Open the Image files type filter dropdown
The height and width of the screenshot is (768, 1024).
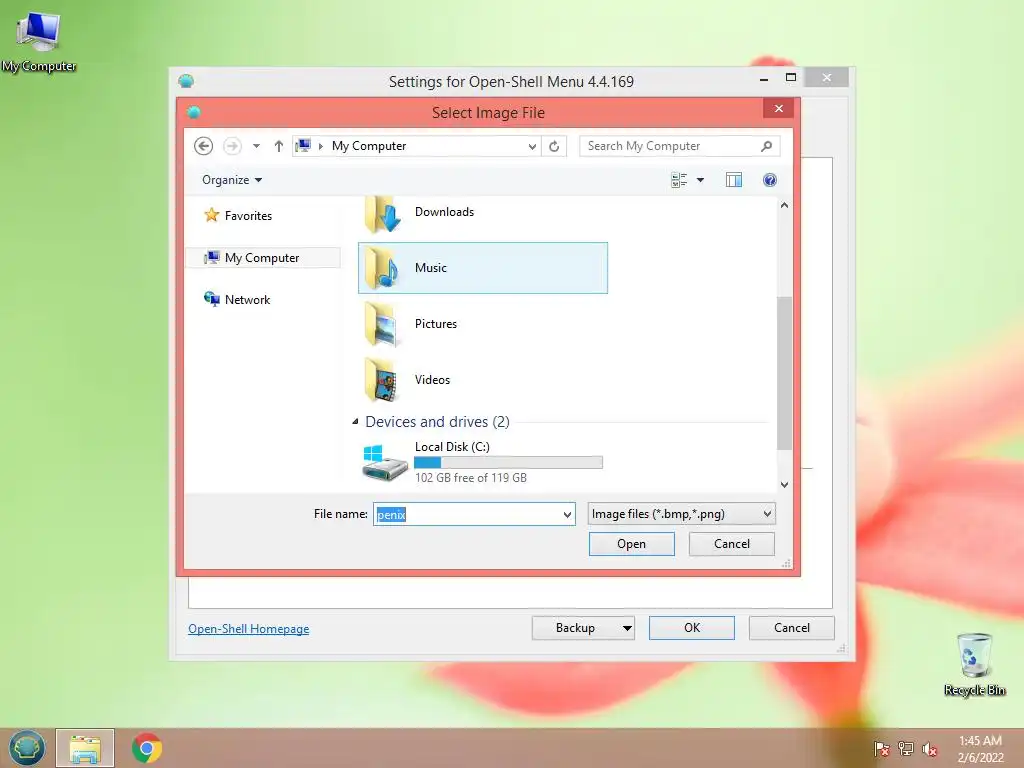(681, 514)
